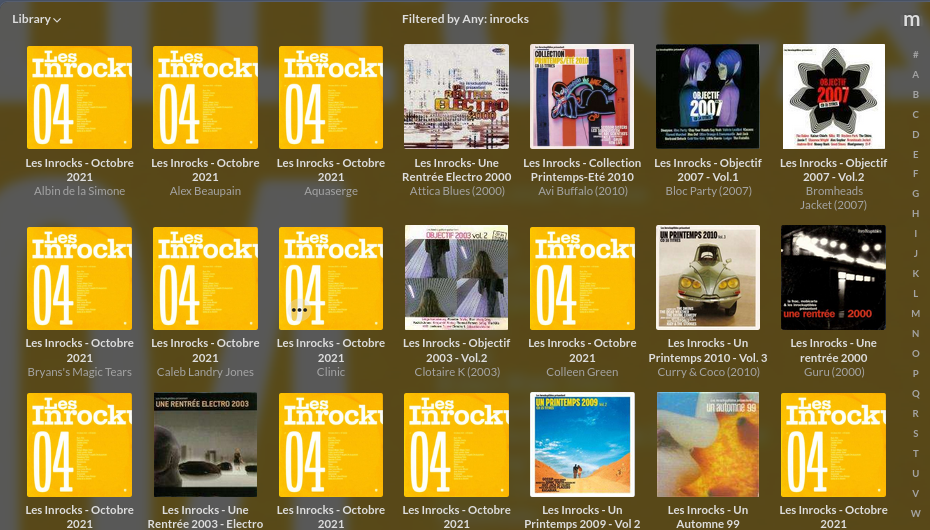Image resolution: width=930 pixels, height=530 pixels.
Task: Jump to letter E in the index
Action: (916, 154)
